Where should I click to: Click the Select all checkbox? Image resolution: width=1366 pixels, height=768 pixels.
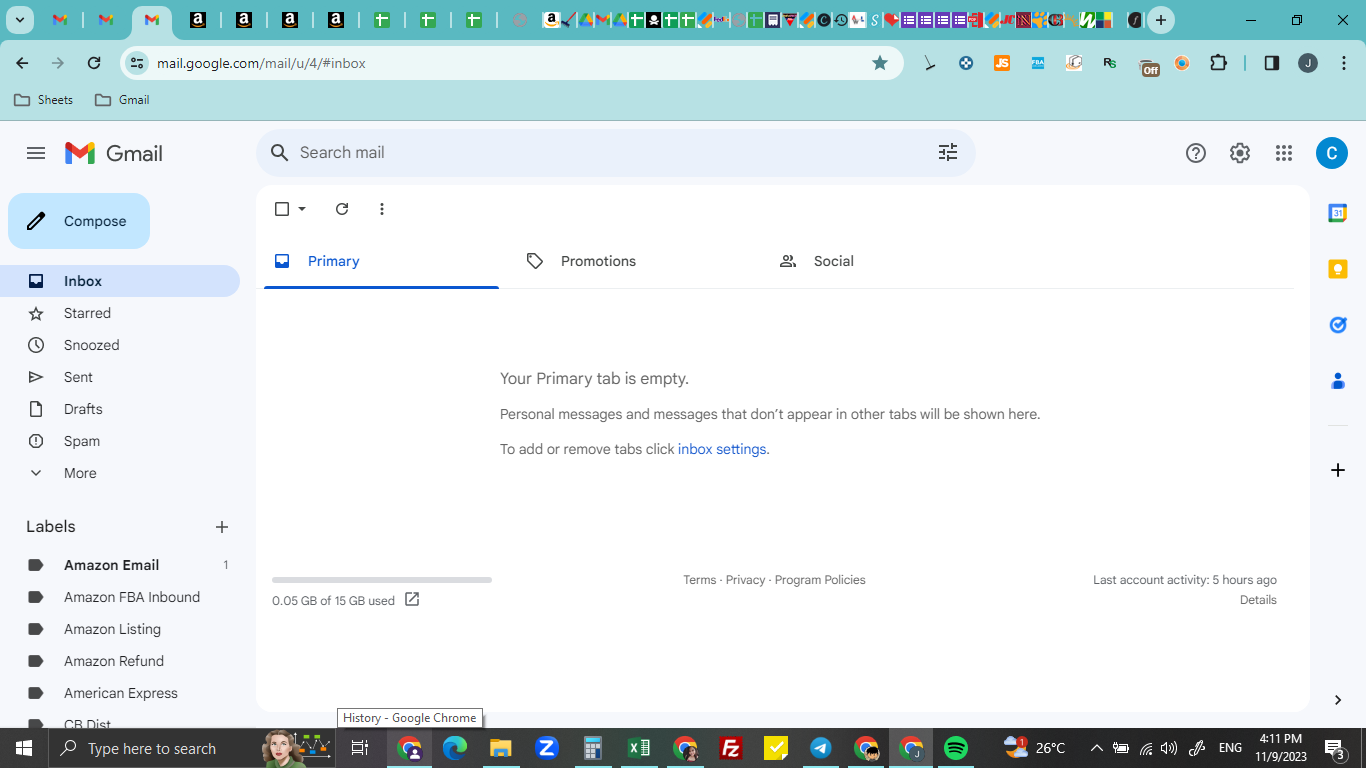(282, 209)
